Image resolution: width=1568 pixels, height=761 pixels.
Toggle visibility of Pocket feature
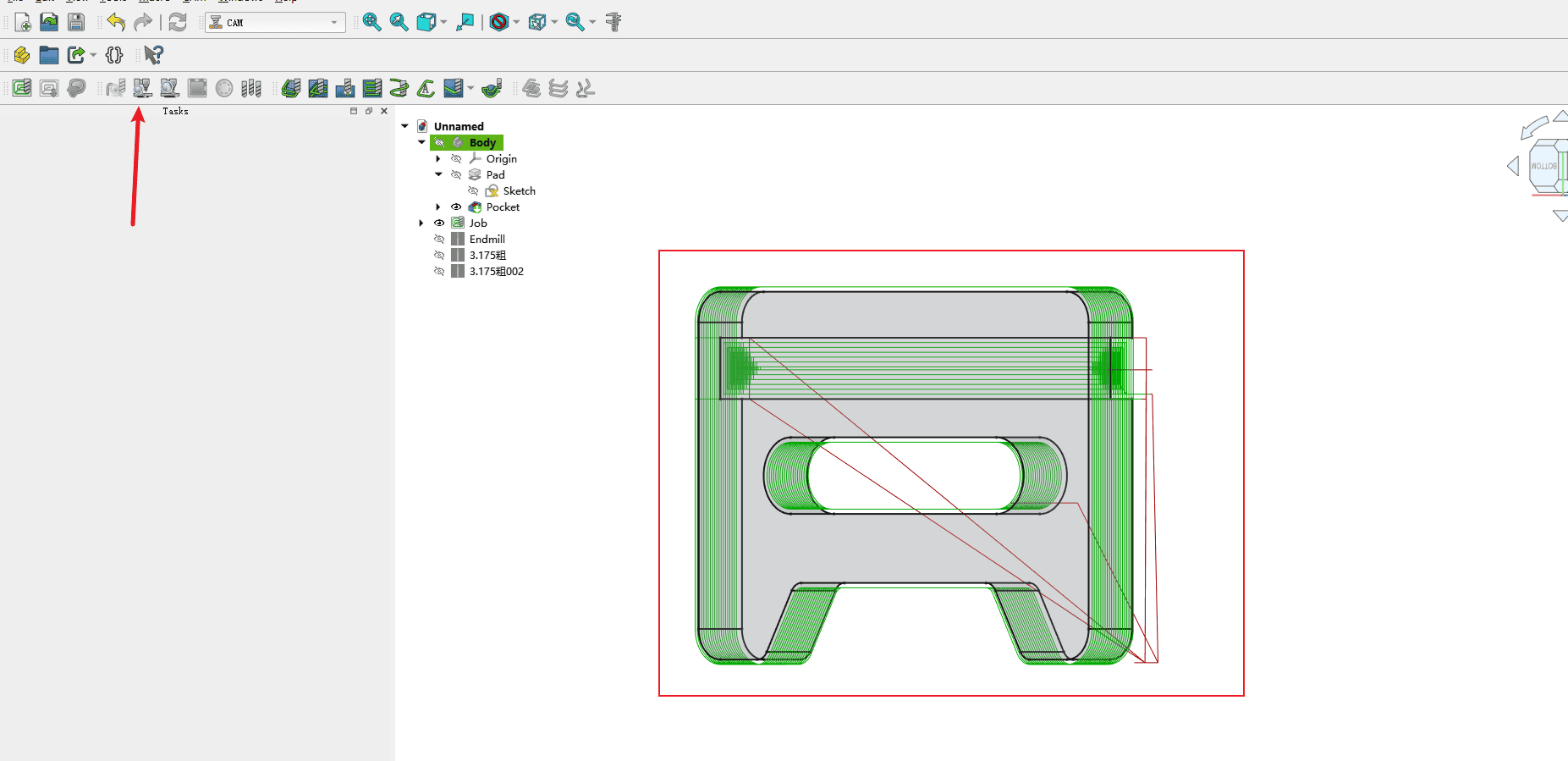(x=456, y=207)
